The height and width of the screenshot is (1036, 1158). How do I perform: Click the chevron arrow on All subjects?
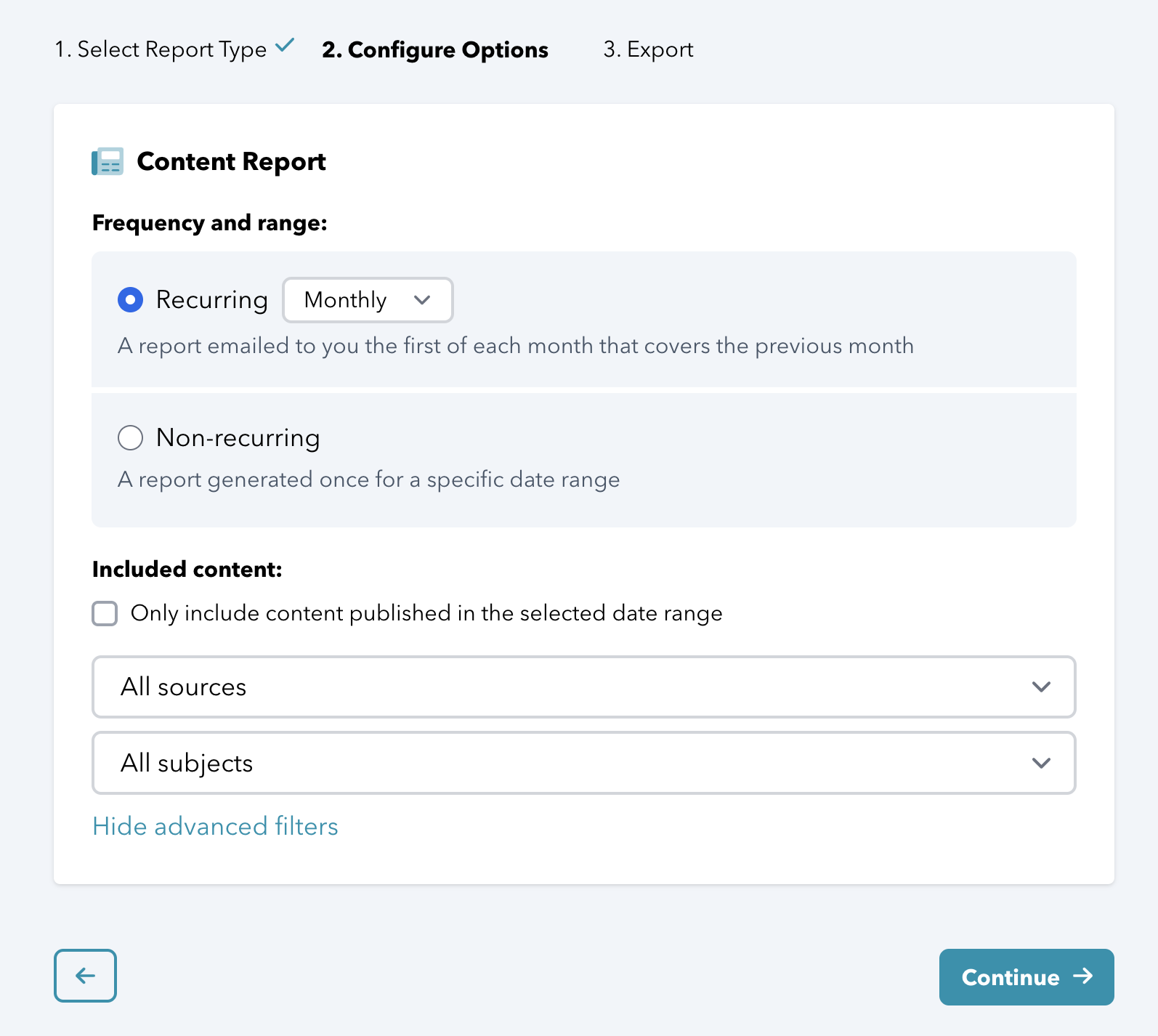(1041, 763)
